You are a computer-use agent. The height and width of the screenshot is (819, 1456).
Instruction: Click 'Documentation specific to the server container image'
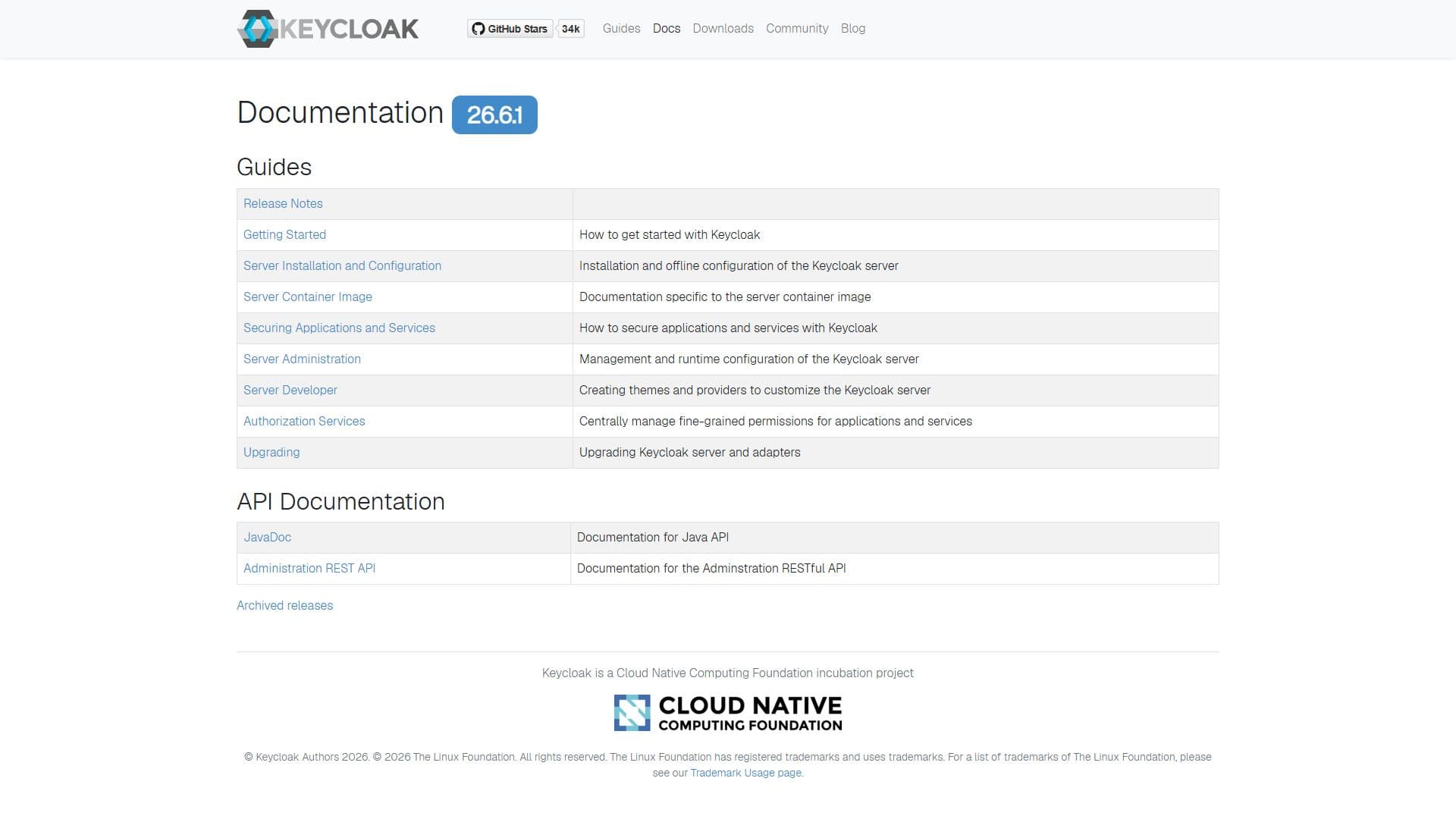(725, 297)
